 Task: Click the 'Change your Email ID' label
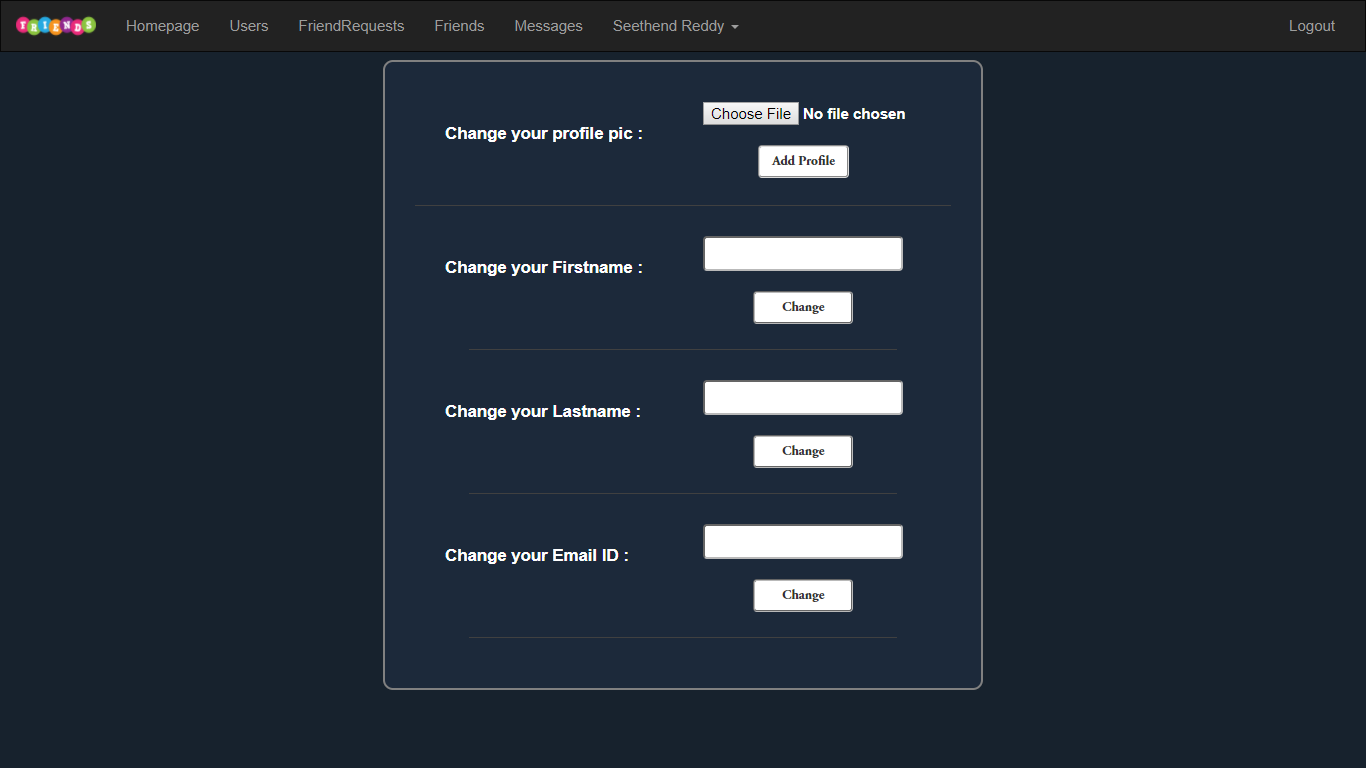point(537,555)
